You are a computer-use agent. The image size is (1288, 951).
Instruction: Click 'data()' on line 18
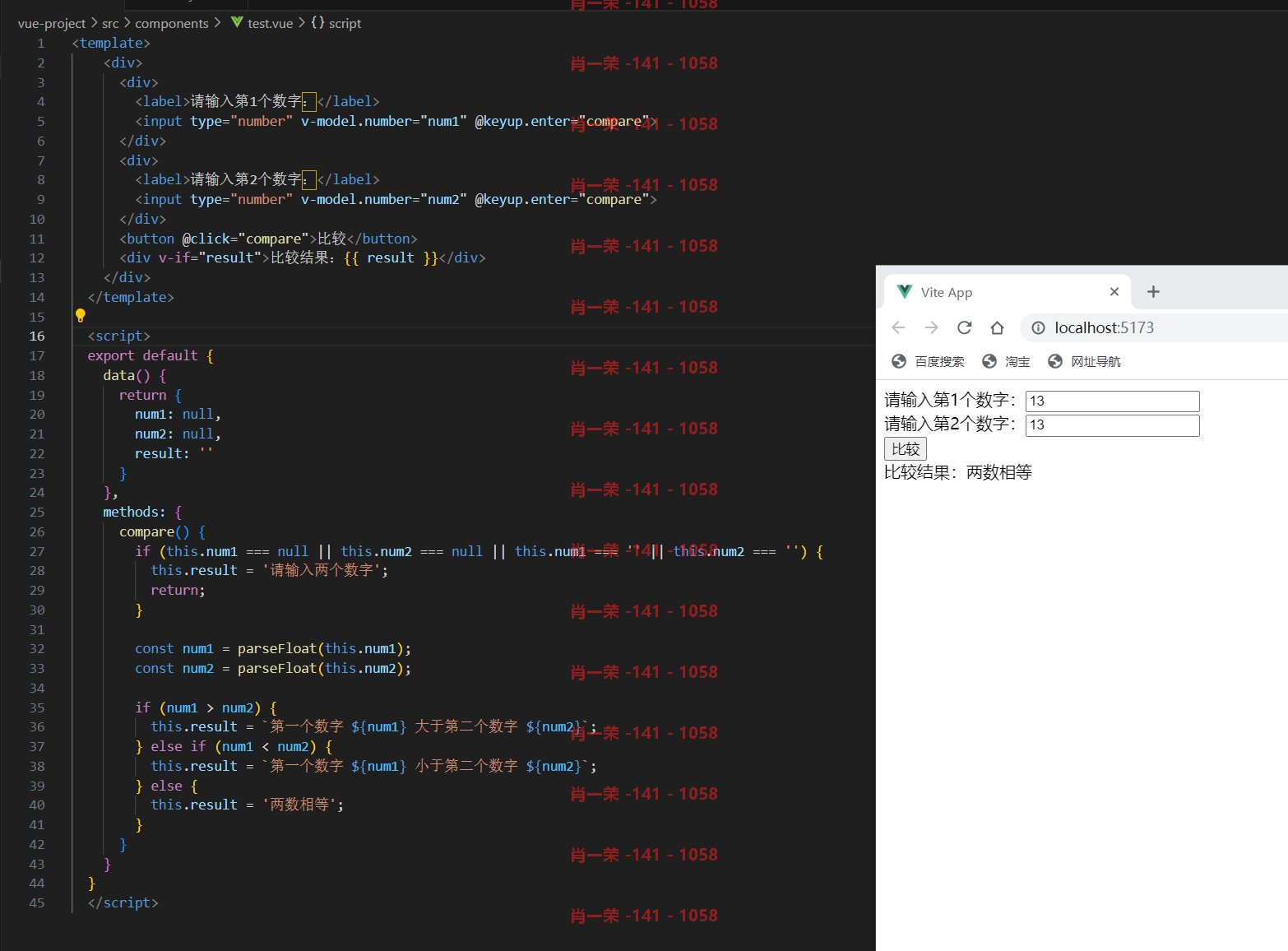(x=127, y=375)
